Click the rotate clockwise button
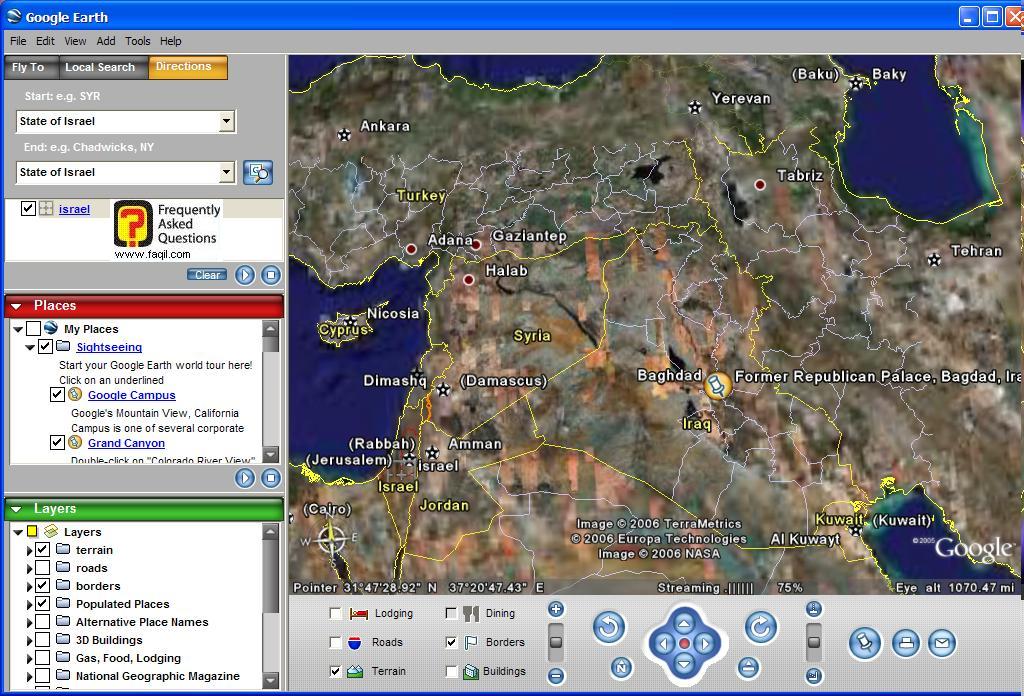 click(x=760, y=628)
